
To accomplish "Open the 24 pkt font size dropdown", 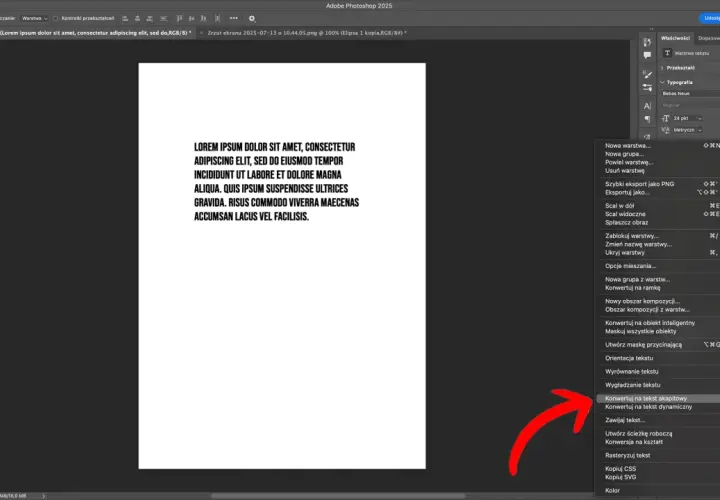I will (687, 118).
